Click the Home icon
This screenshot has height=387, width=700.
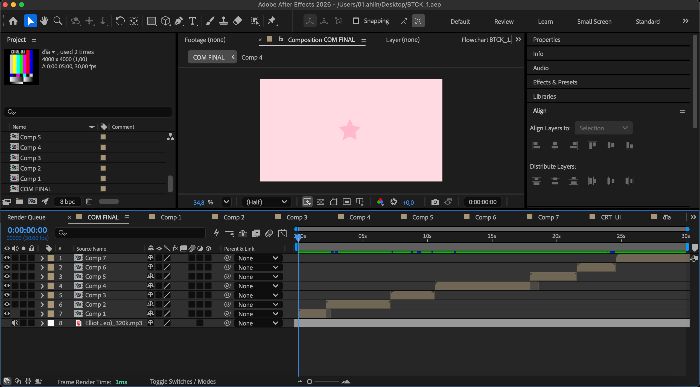[13, 21]
